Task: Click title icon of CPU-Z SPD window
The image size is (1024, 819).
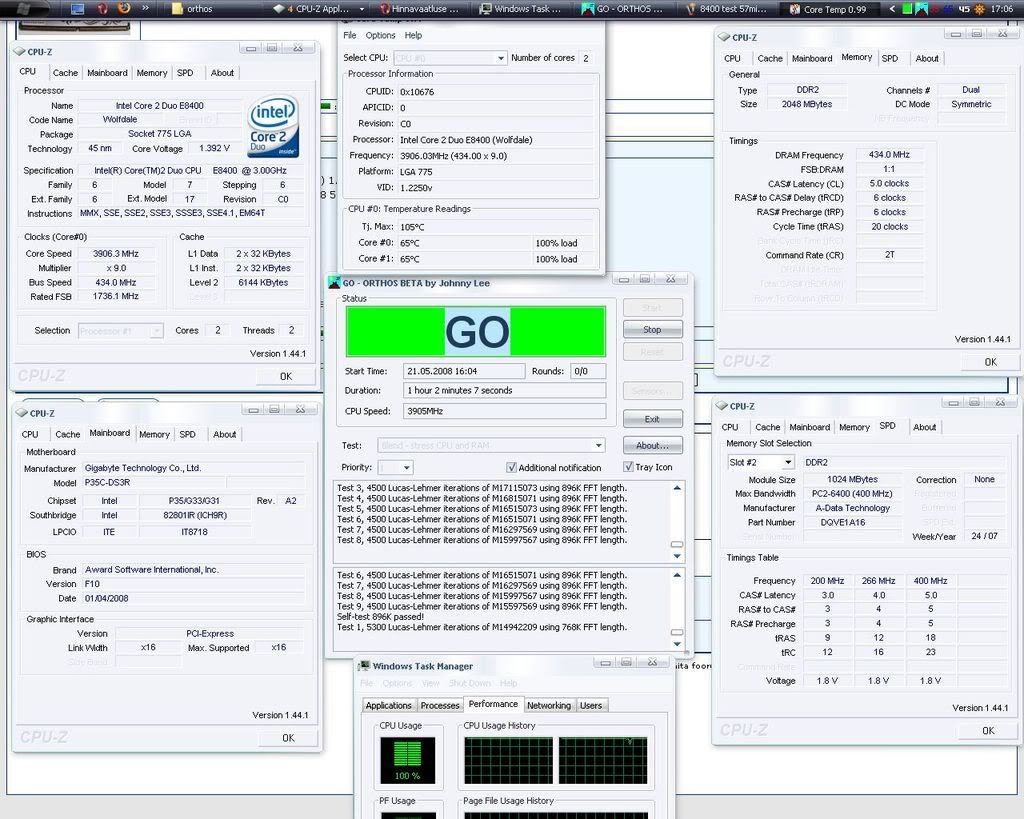Action: 722,406
